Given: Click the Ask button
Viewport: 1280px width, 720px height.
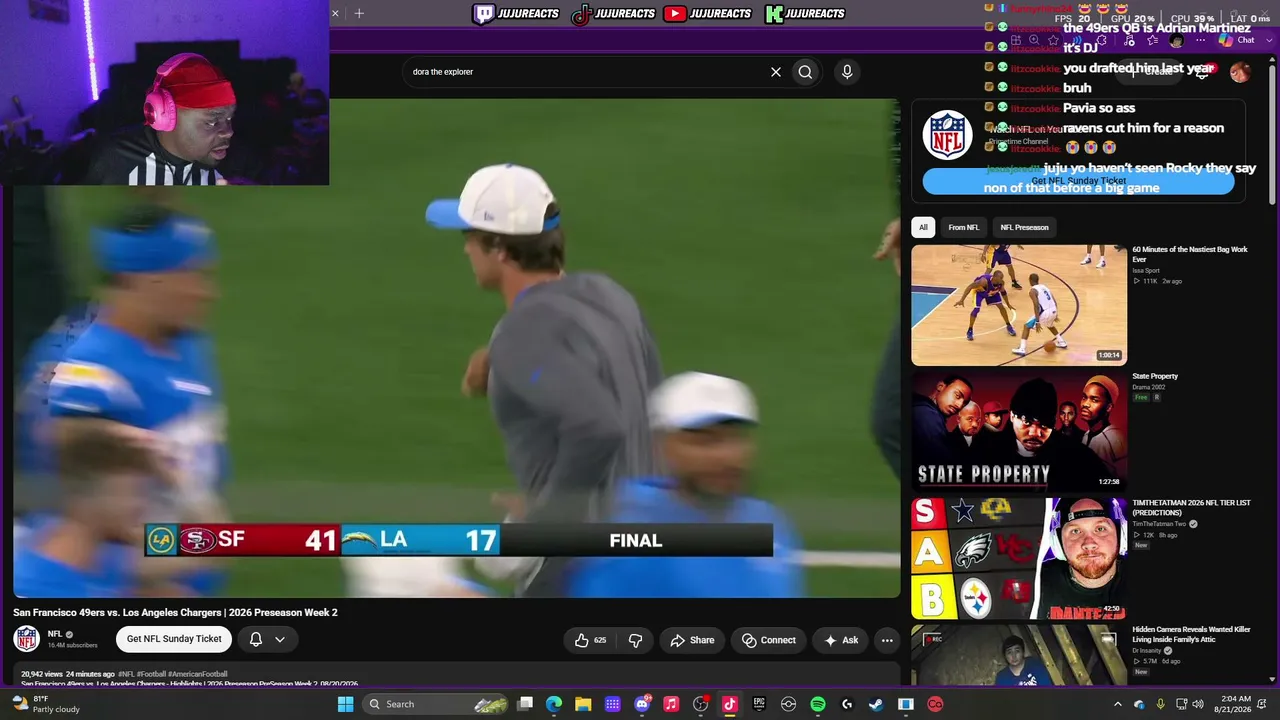Looking at the screenshot, I should coord(840,640).
